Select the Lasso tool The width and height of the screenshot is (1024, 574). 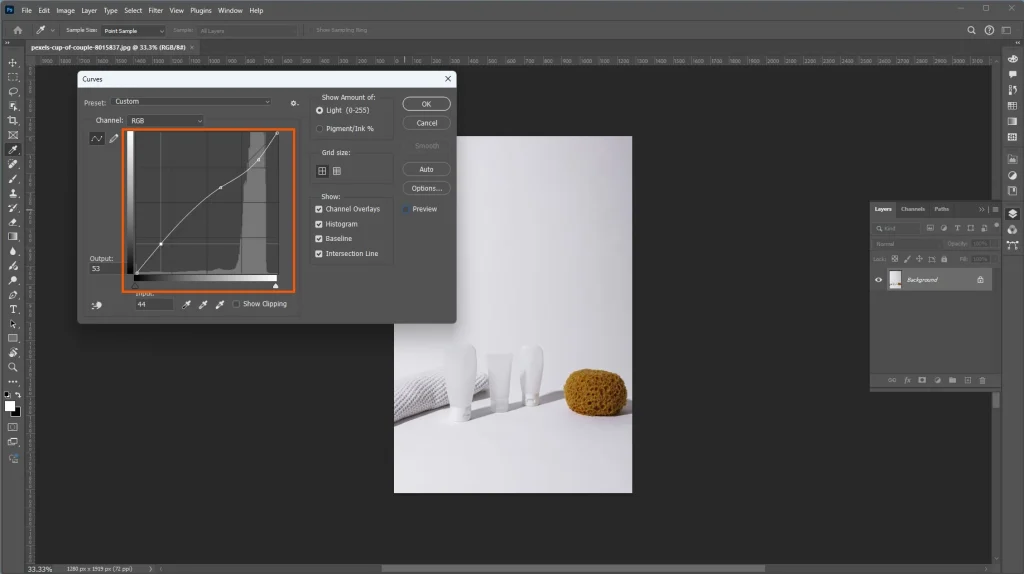(x=12, y=91)
